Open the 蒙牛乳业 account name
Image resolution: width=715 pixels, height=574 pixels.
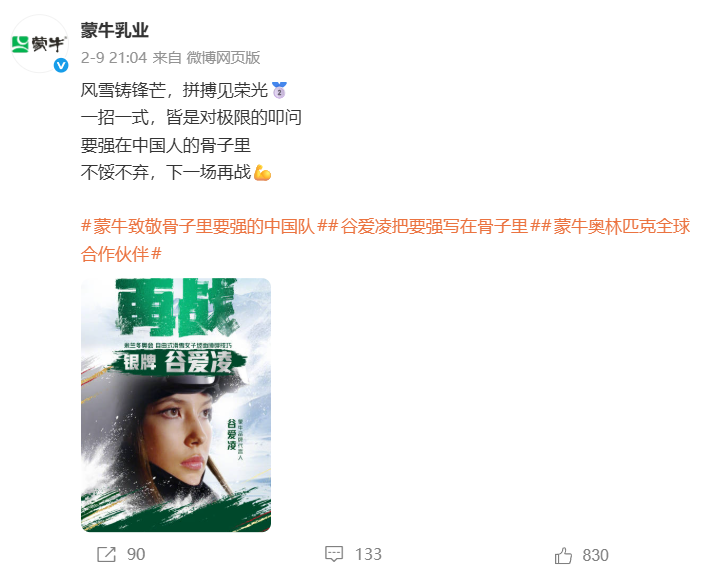(x=115, y=31)
